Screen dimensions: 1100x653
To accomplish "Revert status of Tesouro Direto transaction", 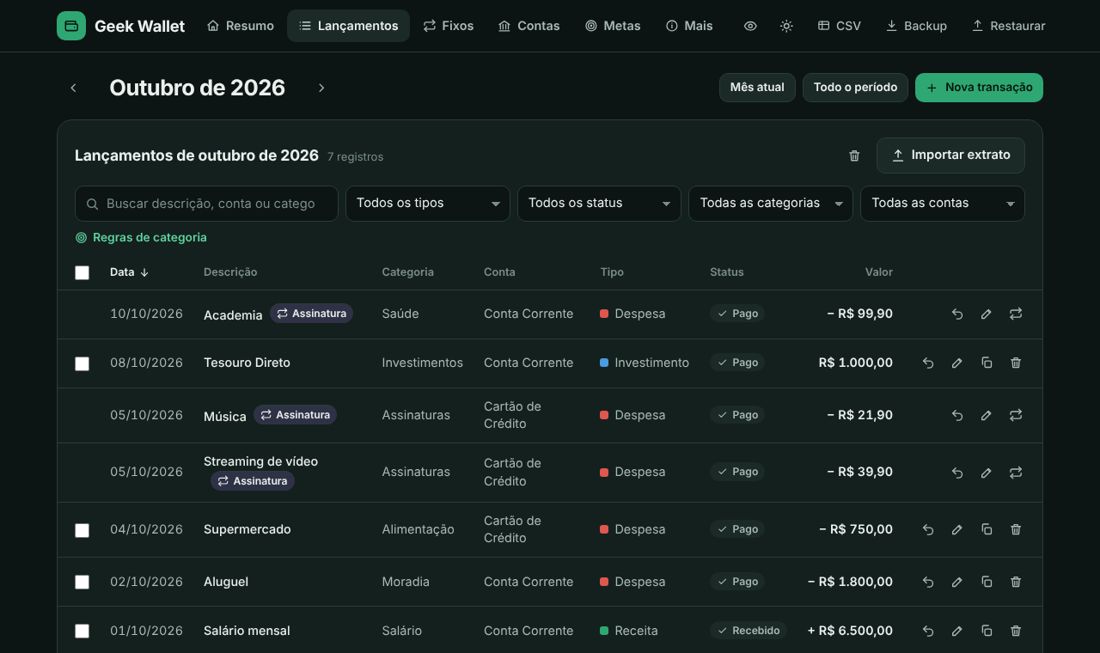I will [928, 363].
